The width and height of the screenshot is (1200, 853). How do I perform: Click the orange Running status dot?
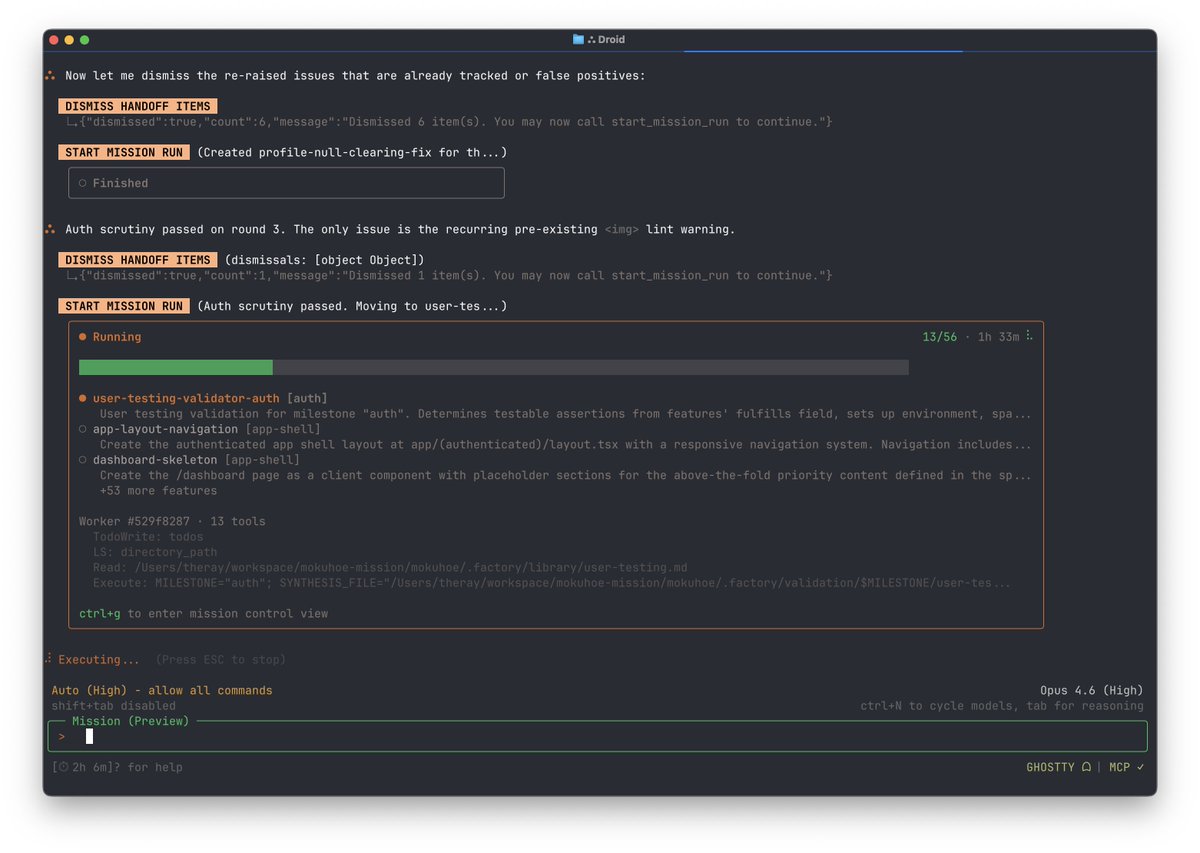point(83,337)
